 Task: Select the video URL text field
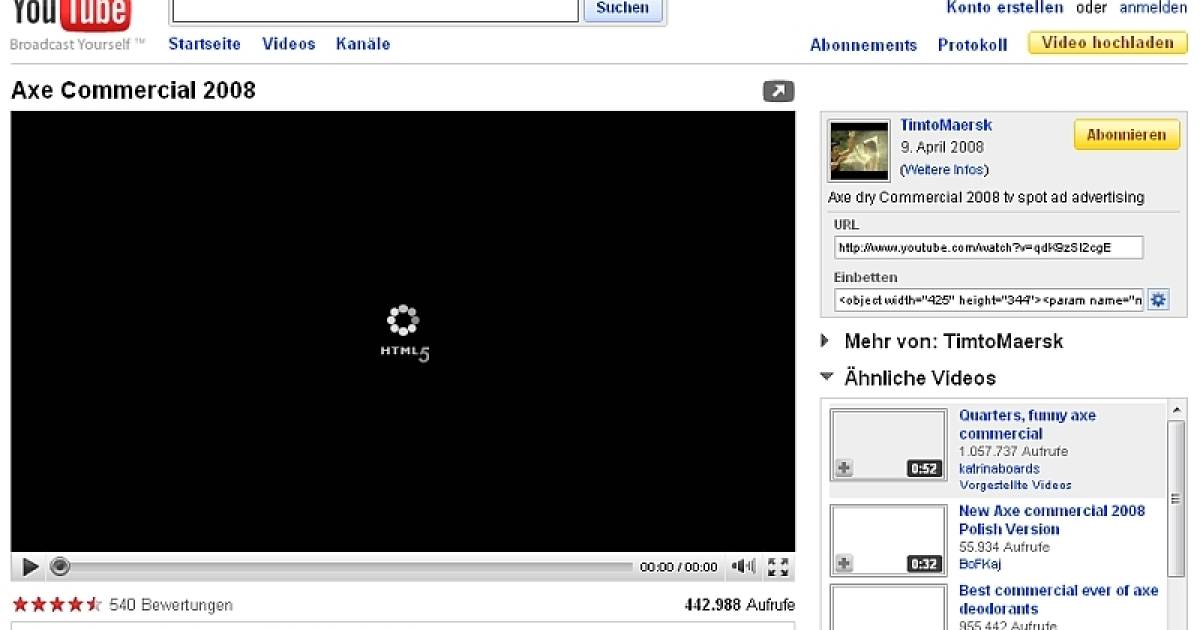click(x=989, y=247)
